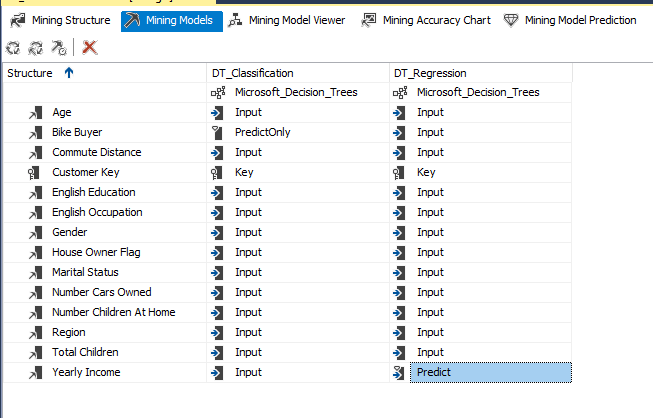Open the Mining Accuracy Chart tab
653x418 pixels.
(426, 20)
